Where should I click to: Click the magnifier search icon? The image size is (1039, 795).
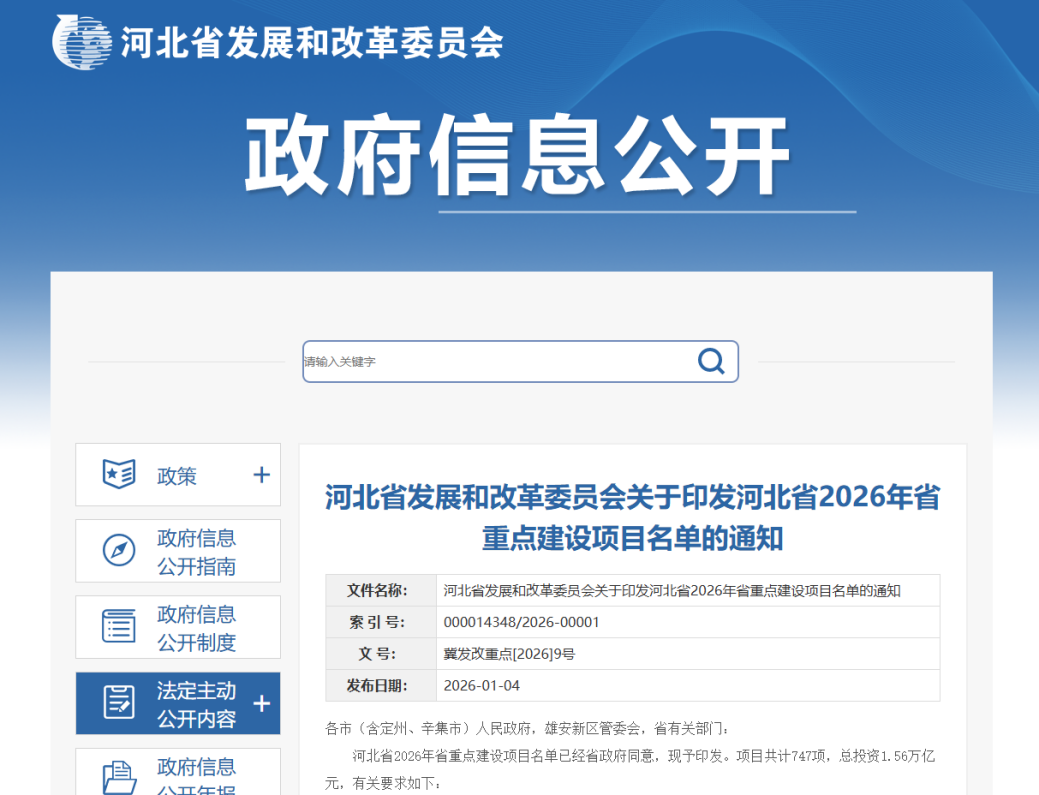click(x=711, y=361)
